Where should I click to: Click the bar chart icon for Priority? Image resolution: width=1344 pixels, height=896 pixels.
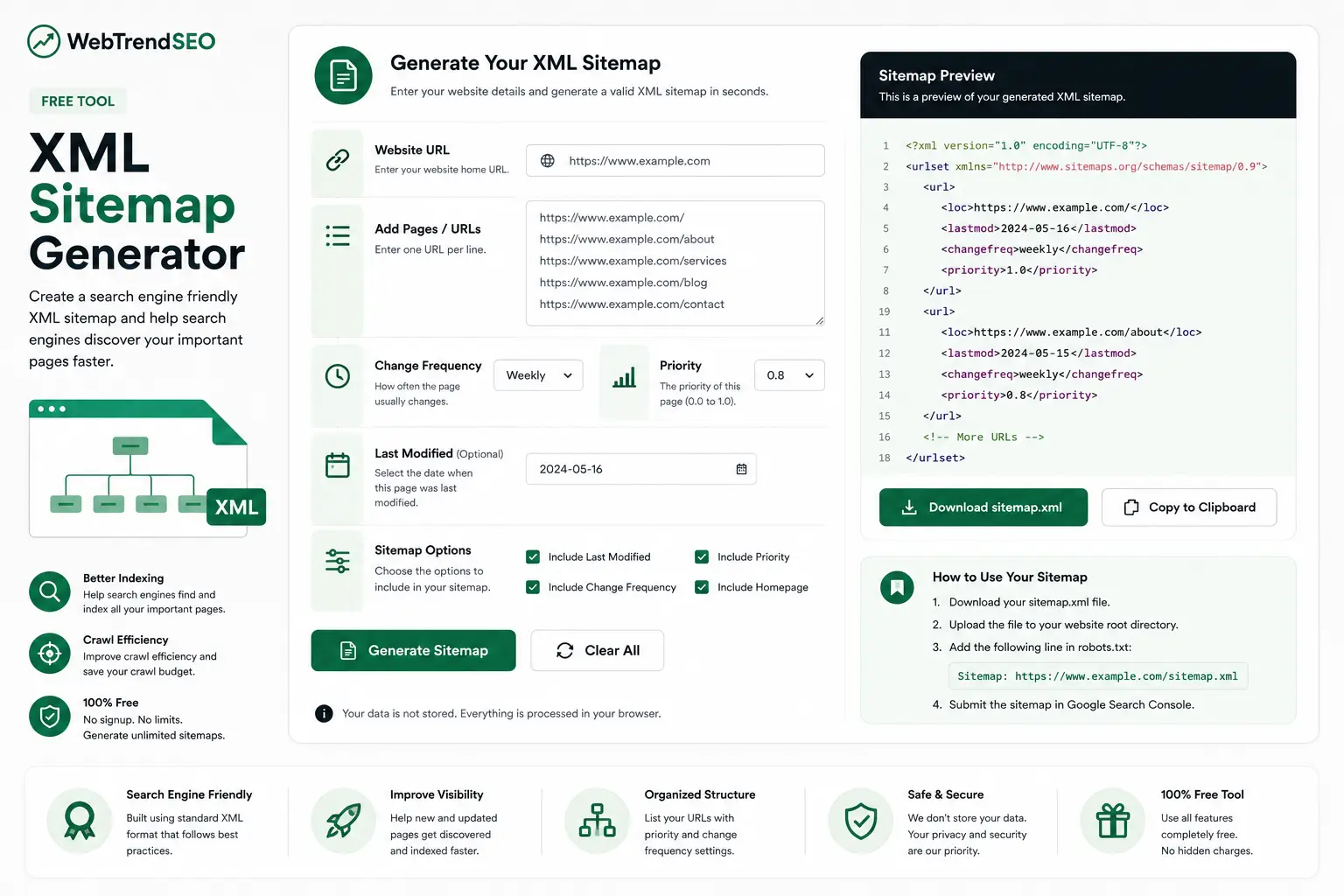tap(625, 377)
